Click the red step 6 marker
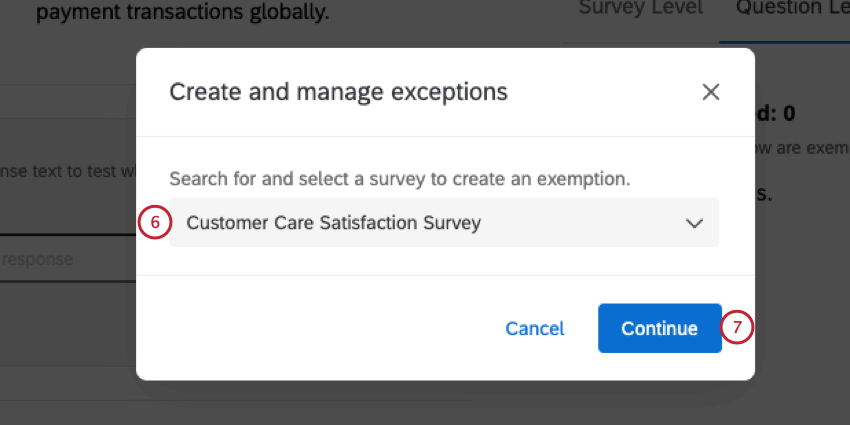The image size is (850, 425). (154, 223)
